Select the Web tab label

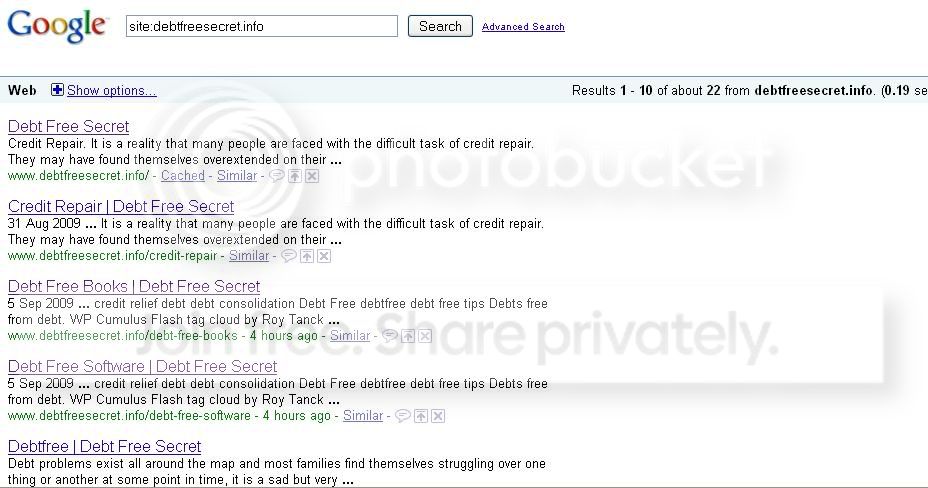click(x=22, y=91)
